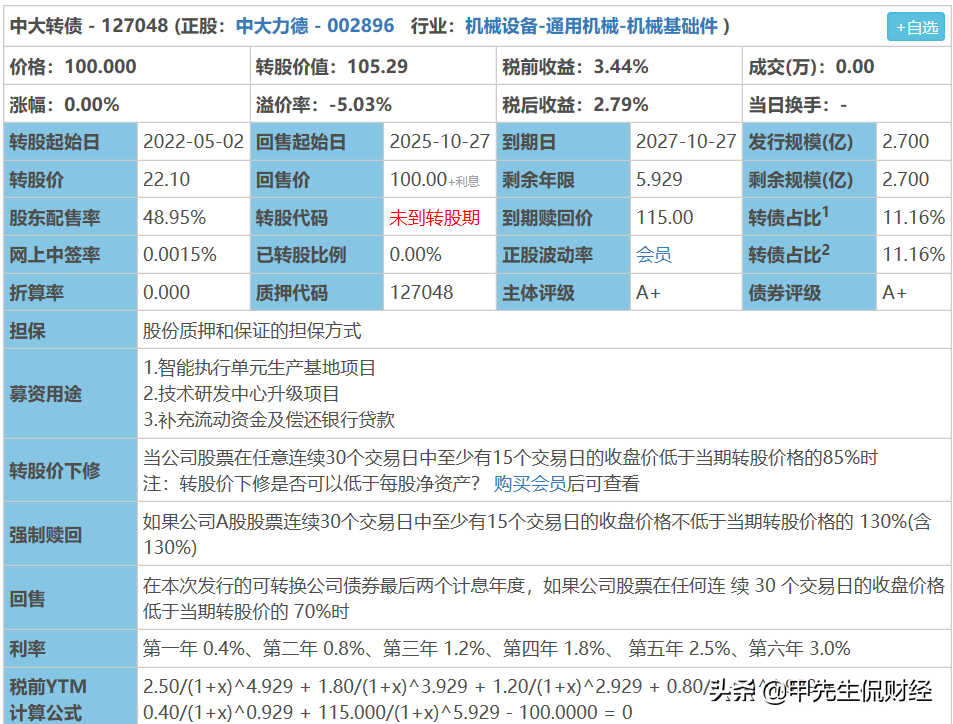Click the 回售 row header
Screen dimensions: 953x724
[x=71, y=598]
